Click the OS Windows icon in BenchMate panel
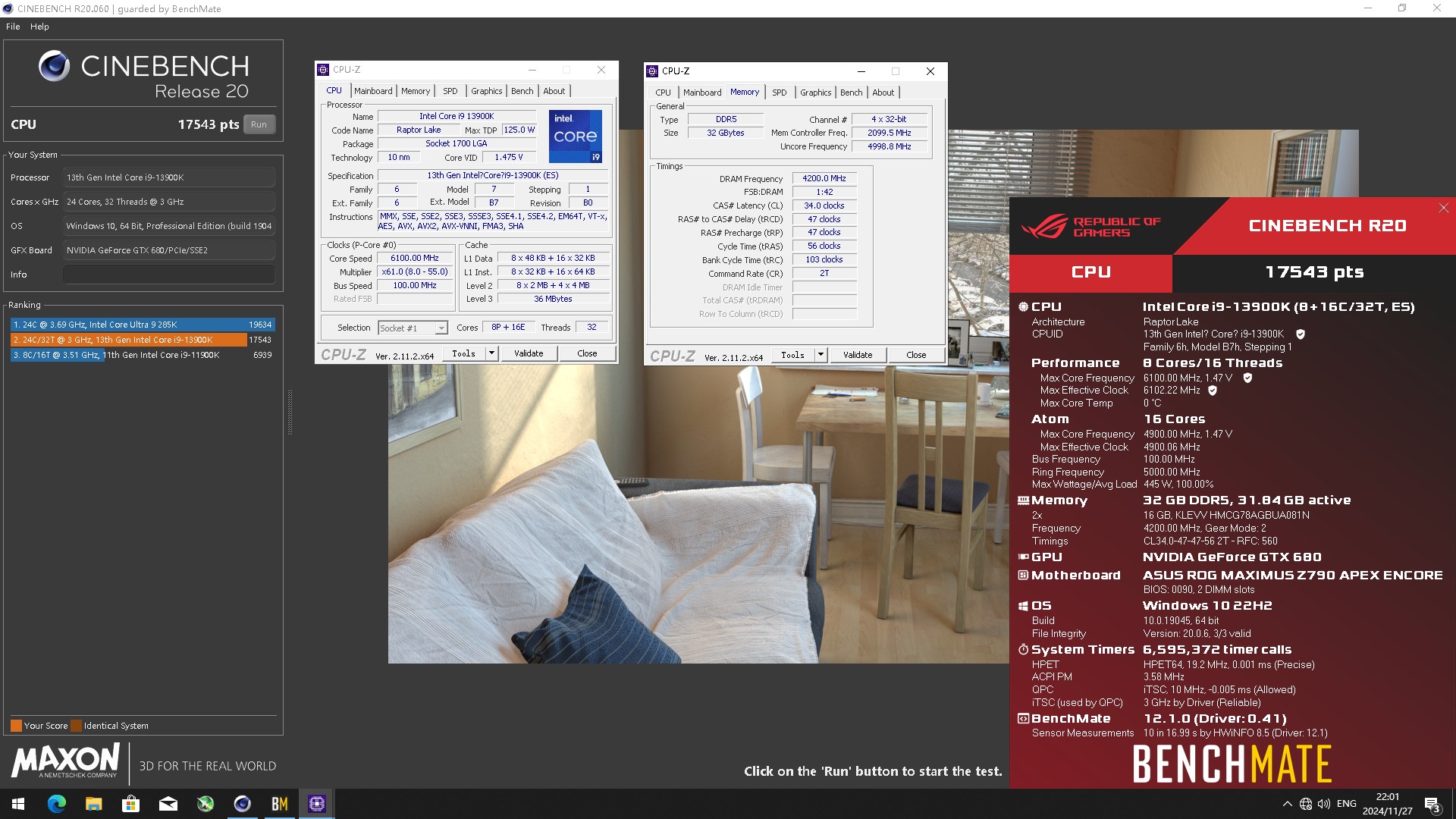 [1023, 606]
